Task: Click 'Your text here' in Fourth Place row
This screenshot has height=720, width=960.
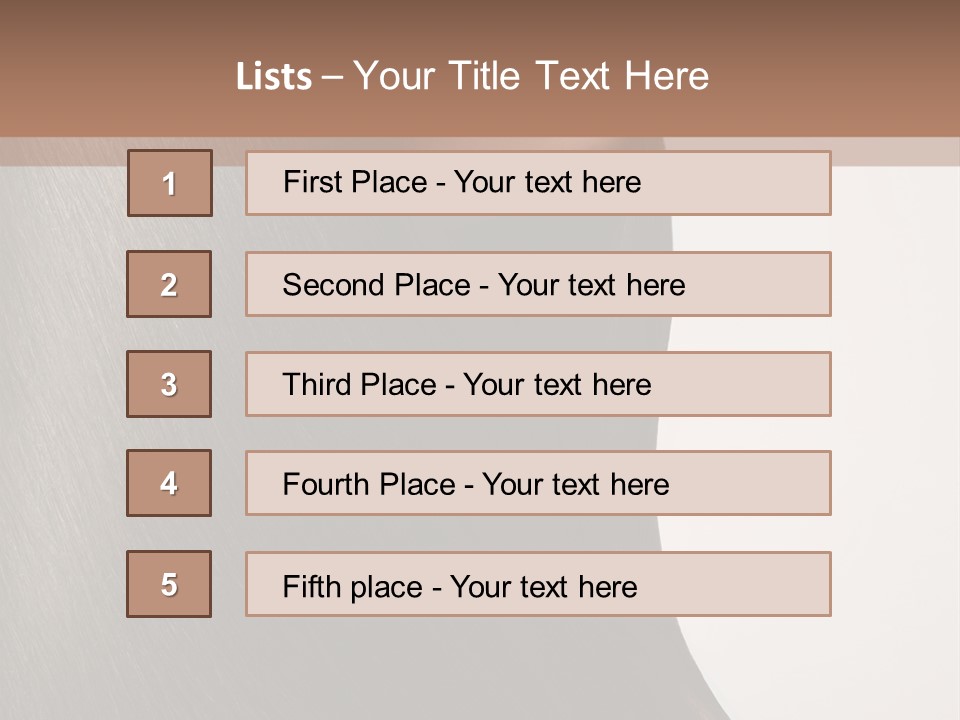Action: point(575,485)
